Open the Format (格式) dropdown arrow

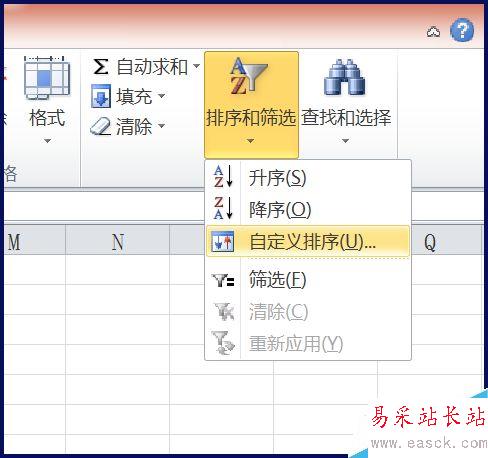coord(47,141)
